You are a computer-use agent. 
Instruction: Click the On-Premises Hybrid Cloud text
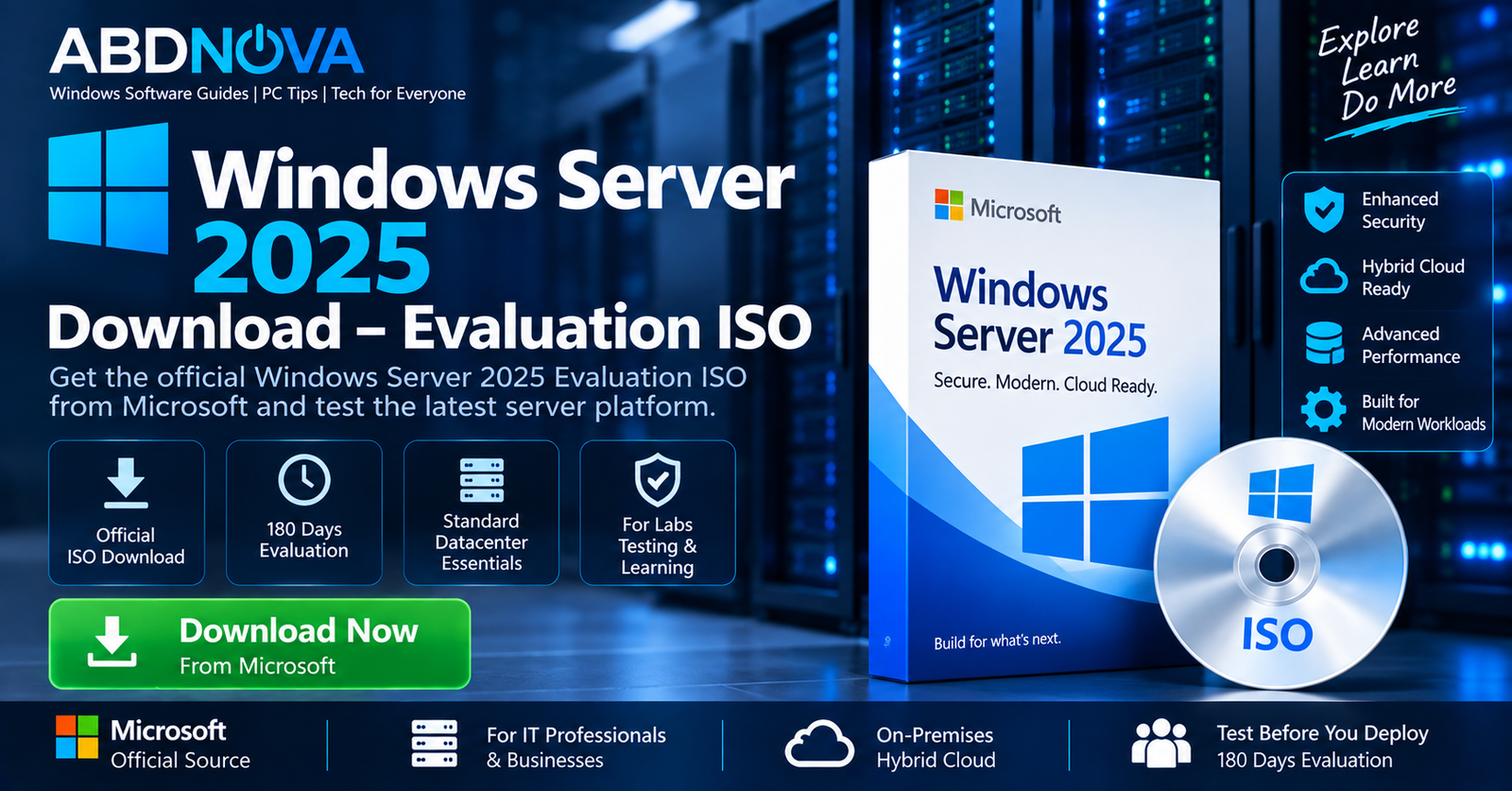(x=936, y=748)
